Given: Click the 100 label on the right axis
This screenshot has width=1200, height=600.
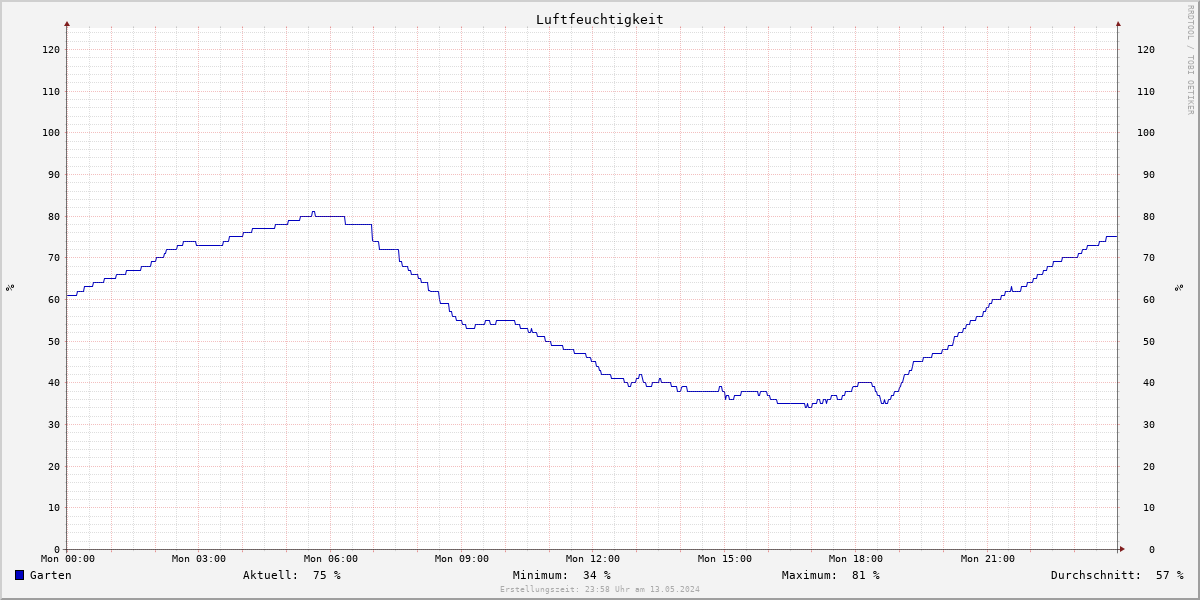Looking at the screenshot, I should coord(1146,132).
